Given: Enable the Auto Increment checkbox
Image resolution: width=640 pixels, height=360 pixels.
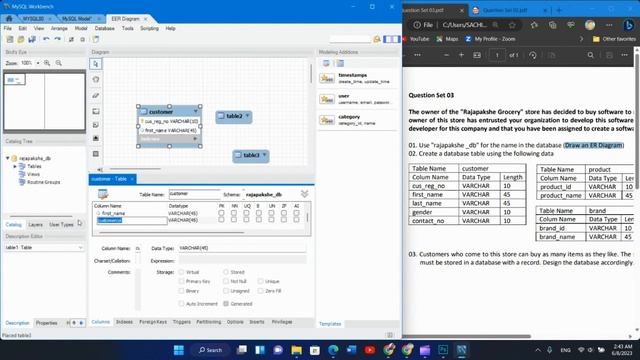Looking at the screenshot, I should point(181,304).
